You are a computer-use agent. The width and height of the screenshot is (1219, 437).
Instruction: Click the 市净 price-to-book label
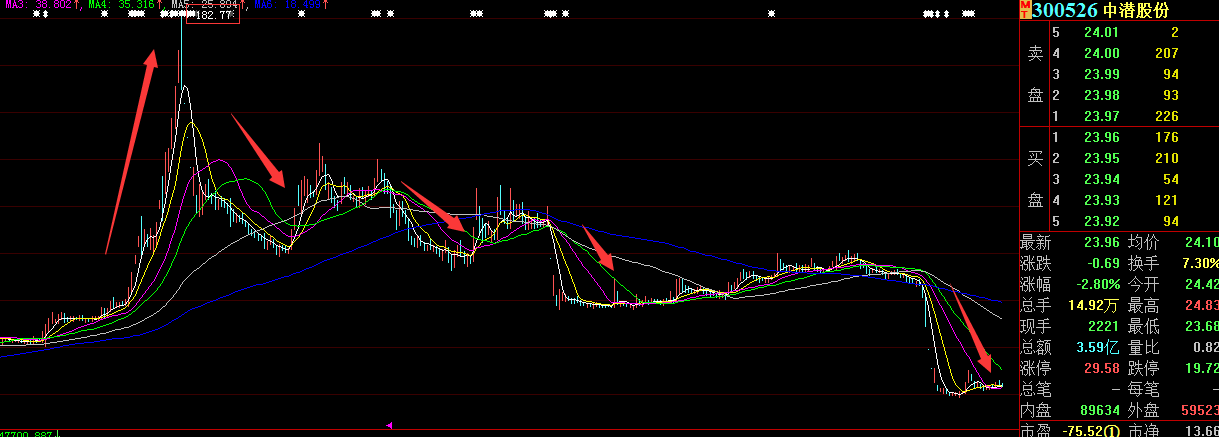tap(1143, 430)
